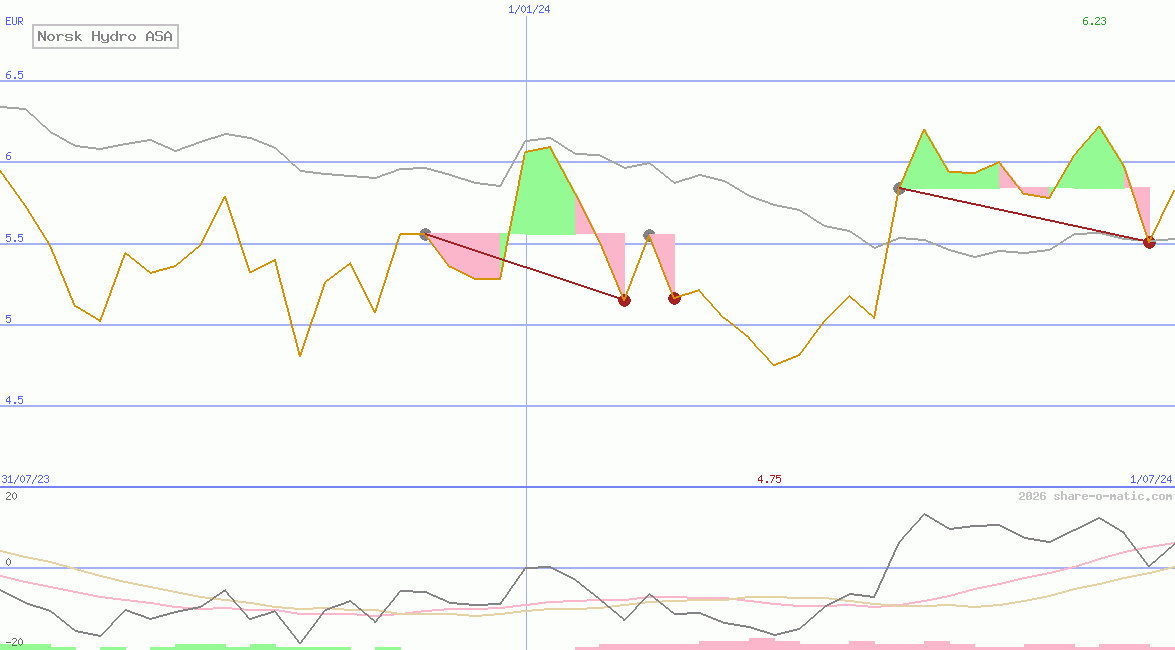This screenshot has width=1175, height=650.
Task: Click the second gray buy marker dot
Action: click(x=649, y=235)
